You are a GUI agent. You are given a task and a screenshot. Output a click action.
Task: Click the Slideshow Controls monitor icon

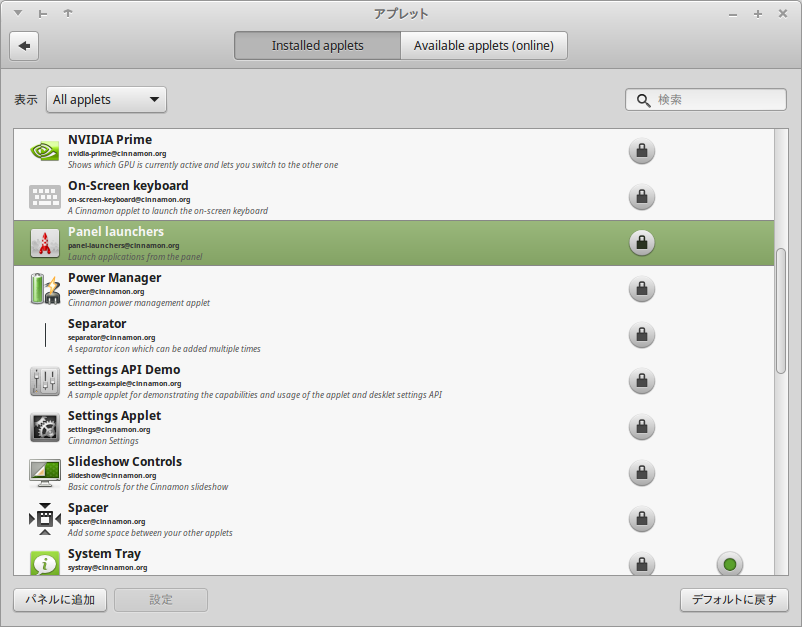point(45,473)
